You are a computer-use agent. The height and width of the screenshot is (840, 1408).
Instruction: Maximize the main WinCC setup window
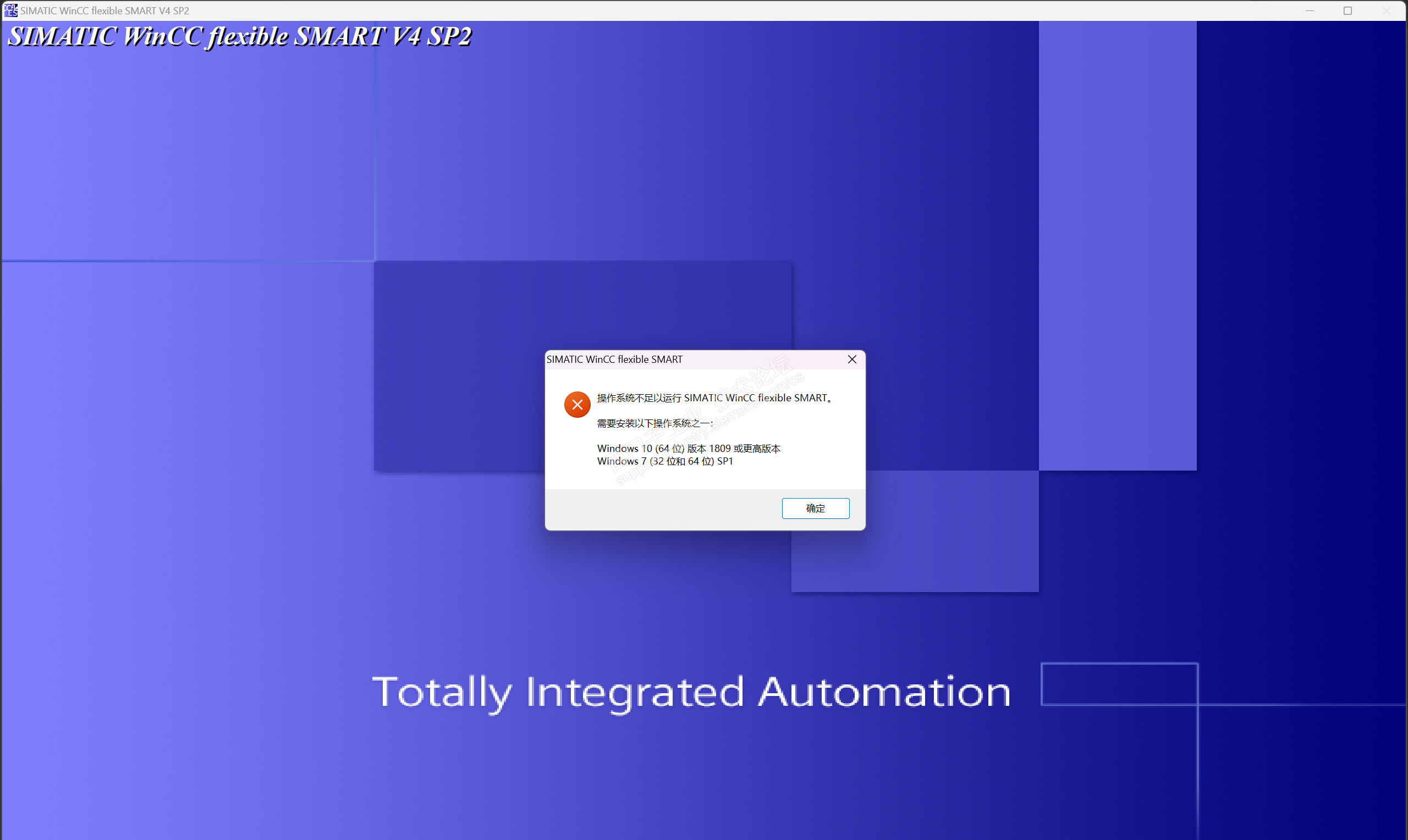1347,11
